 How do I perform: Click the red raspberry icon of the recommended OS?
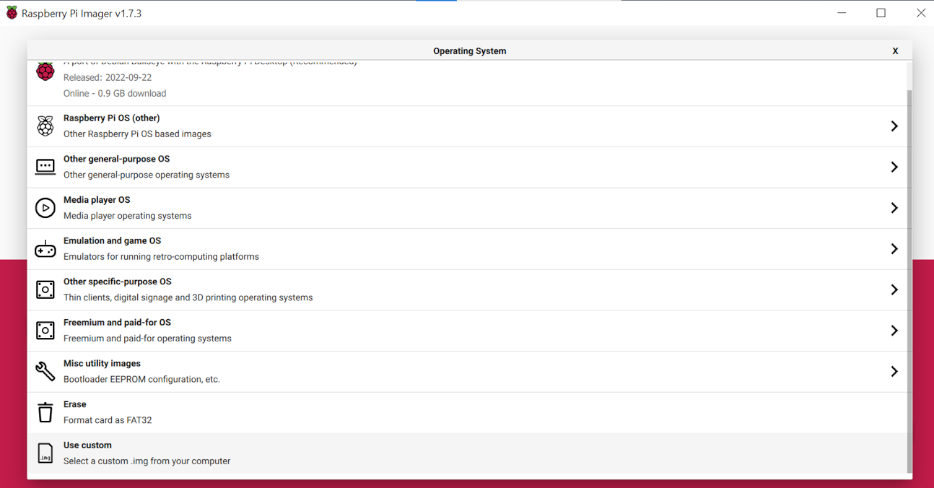pos(45,72)
